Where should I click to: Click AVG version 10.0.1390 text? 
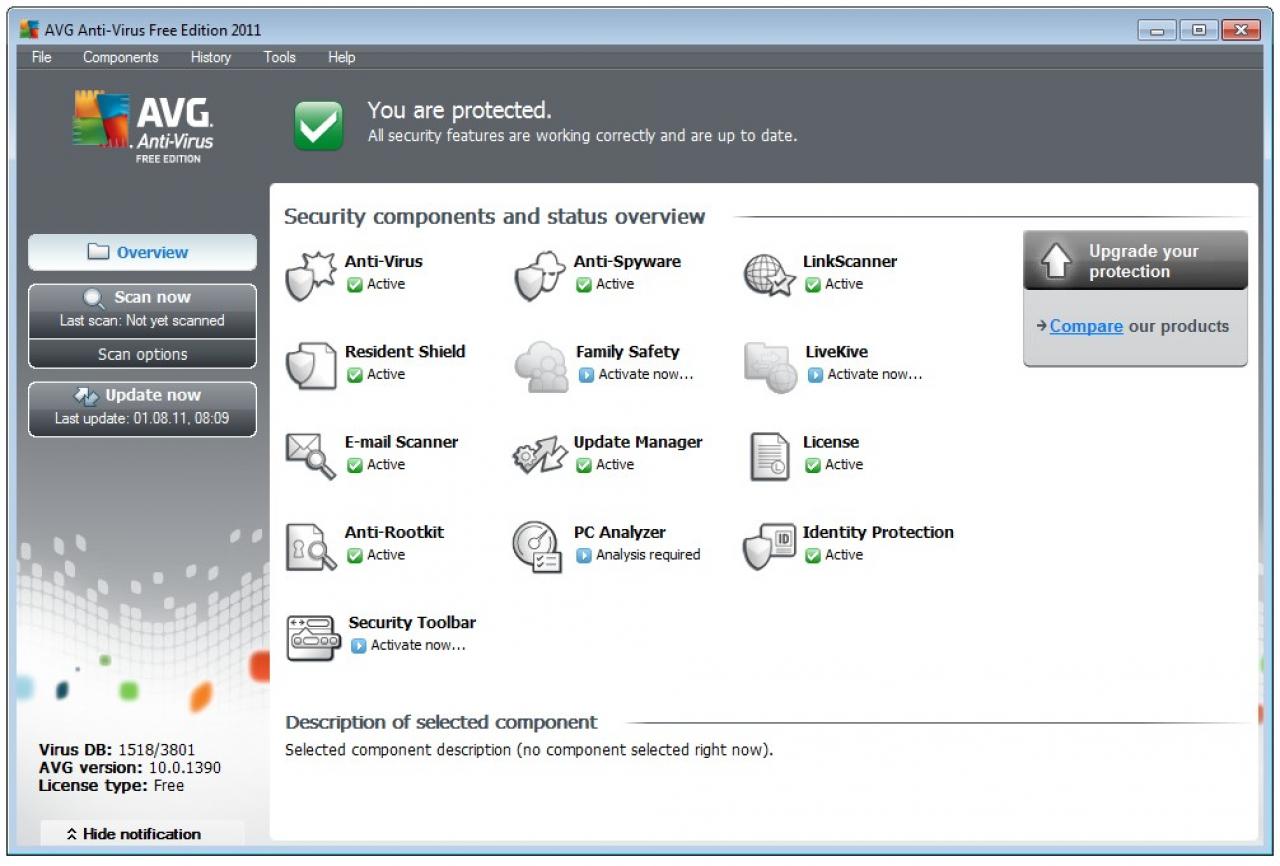pos(130,767)
